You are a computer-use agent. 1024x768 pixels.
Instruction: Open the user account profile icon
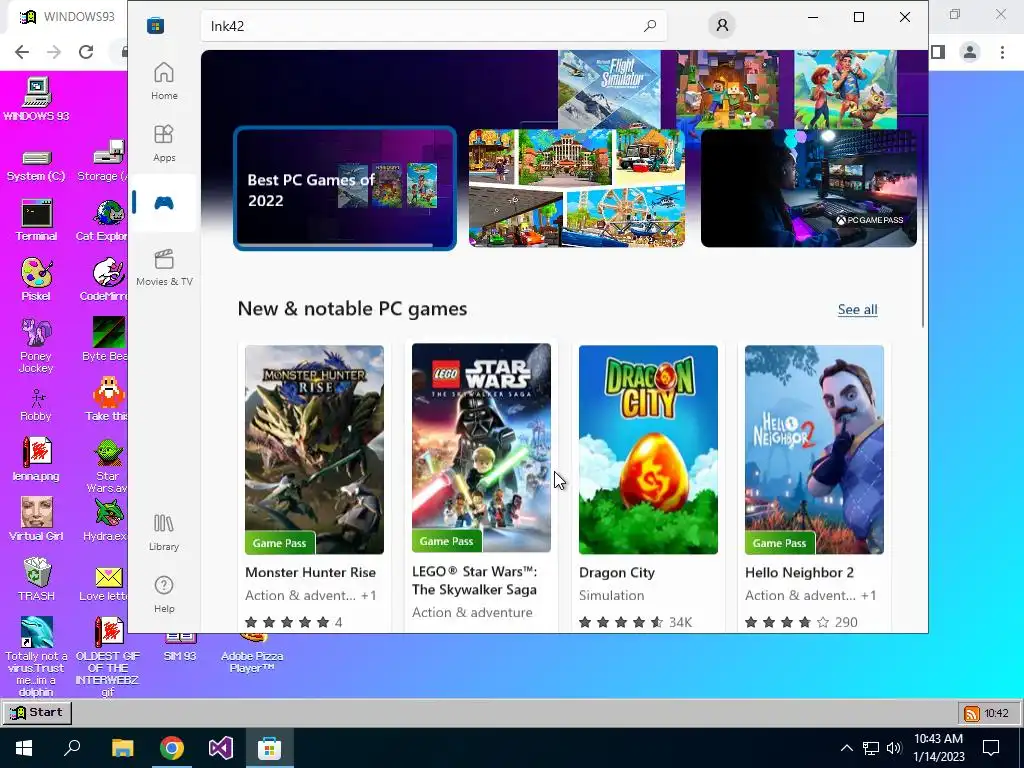722,25
